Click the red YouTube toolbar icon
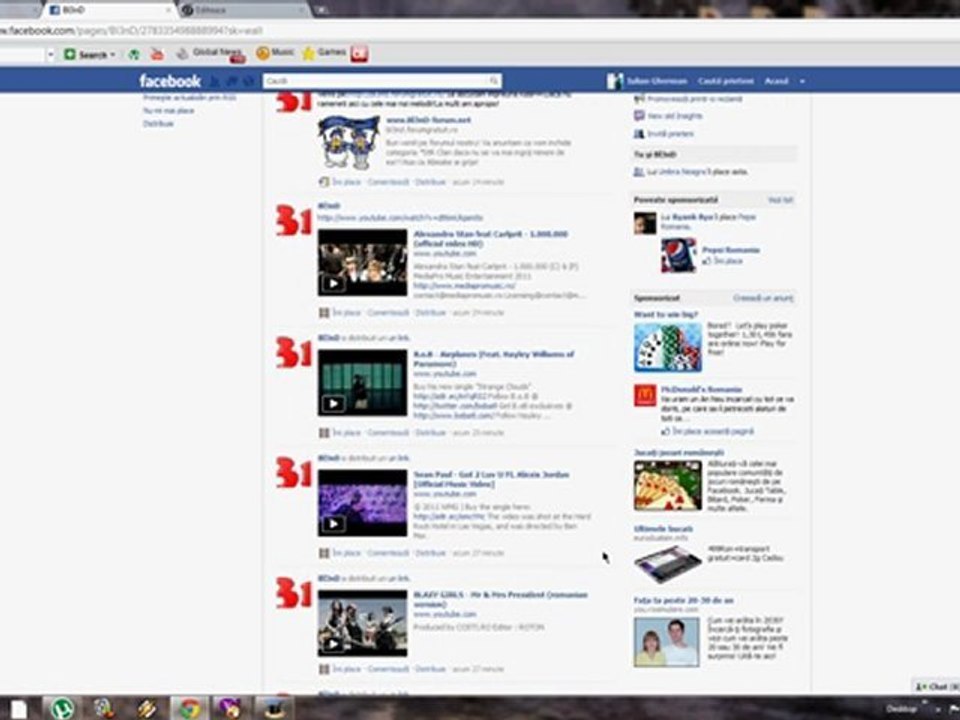This screenshot has height=720, width=960. [x=157, y=54]
